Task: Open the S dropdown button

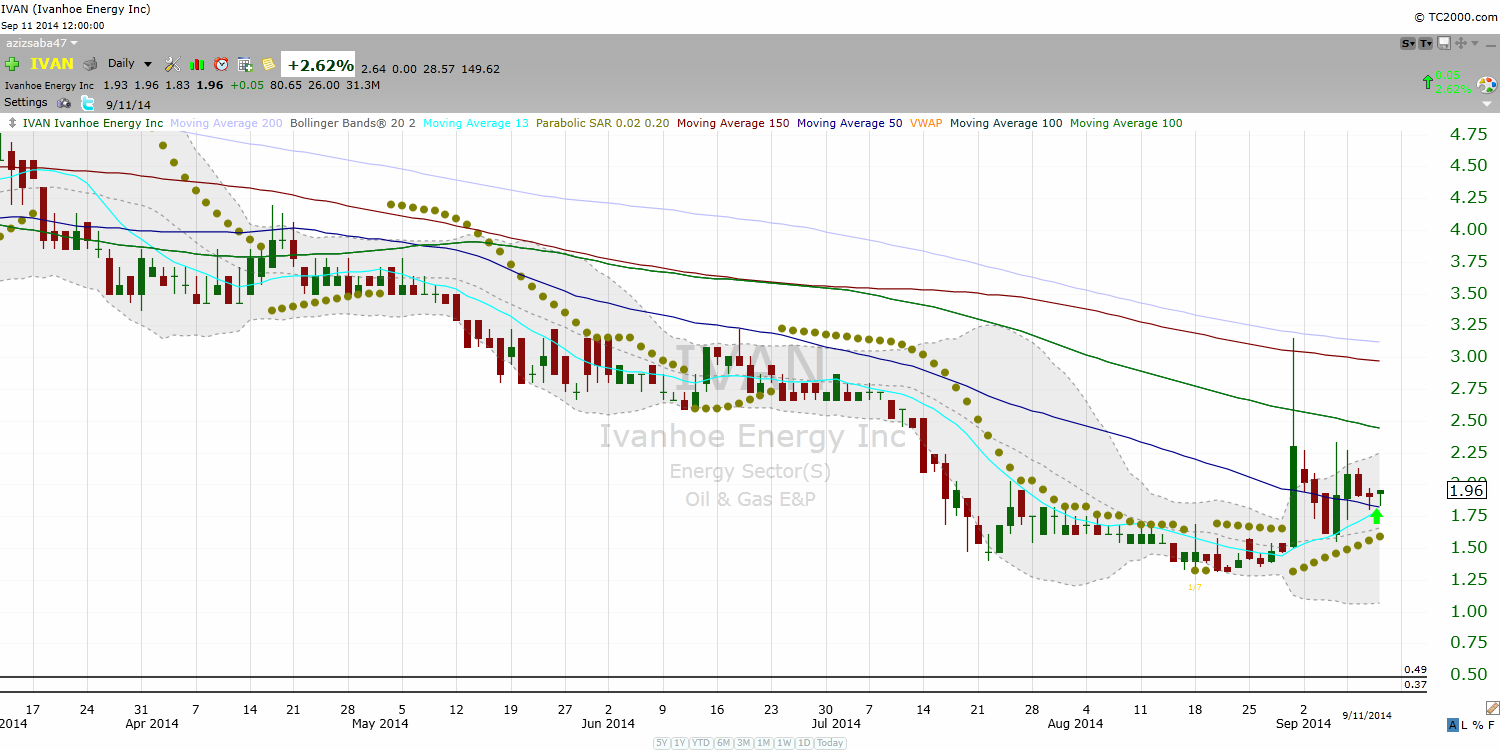Action: (x=1408, y=43)
